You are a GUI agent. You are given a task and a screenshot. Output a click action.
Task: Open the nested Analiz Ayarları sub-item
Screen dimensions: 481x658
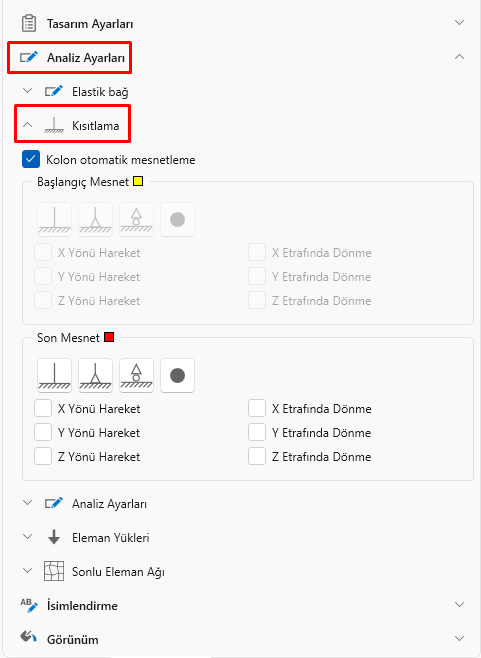click(110, 504)
